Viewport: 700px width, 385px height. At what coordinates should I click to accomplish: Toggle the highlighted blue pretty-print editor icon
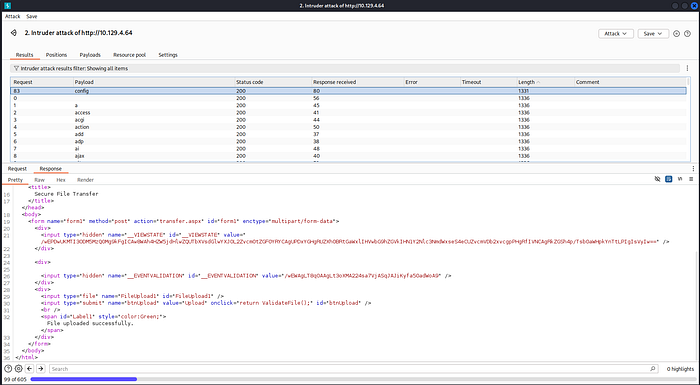pos(668,179)
